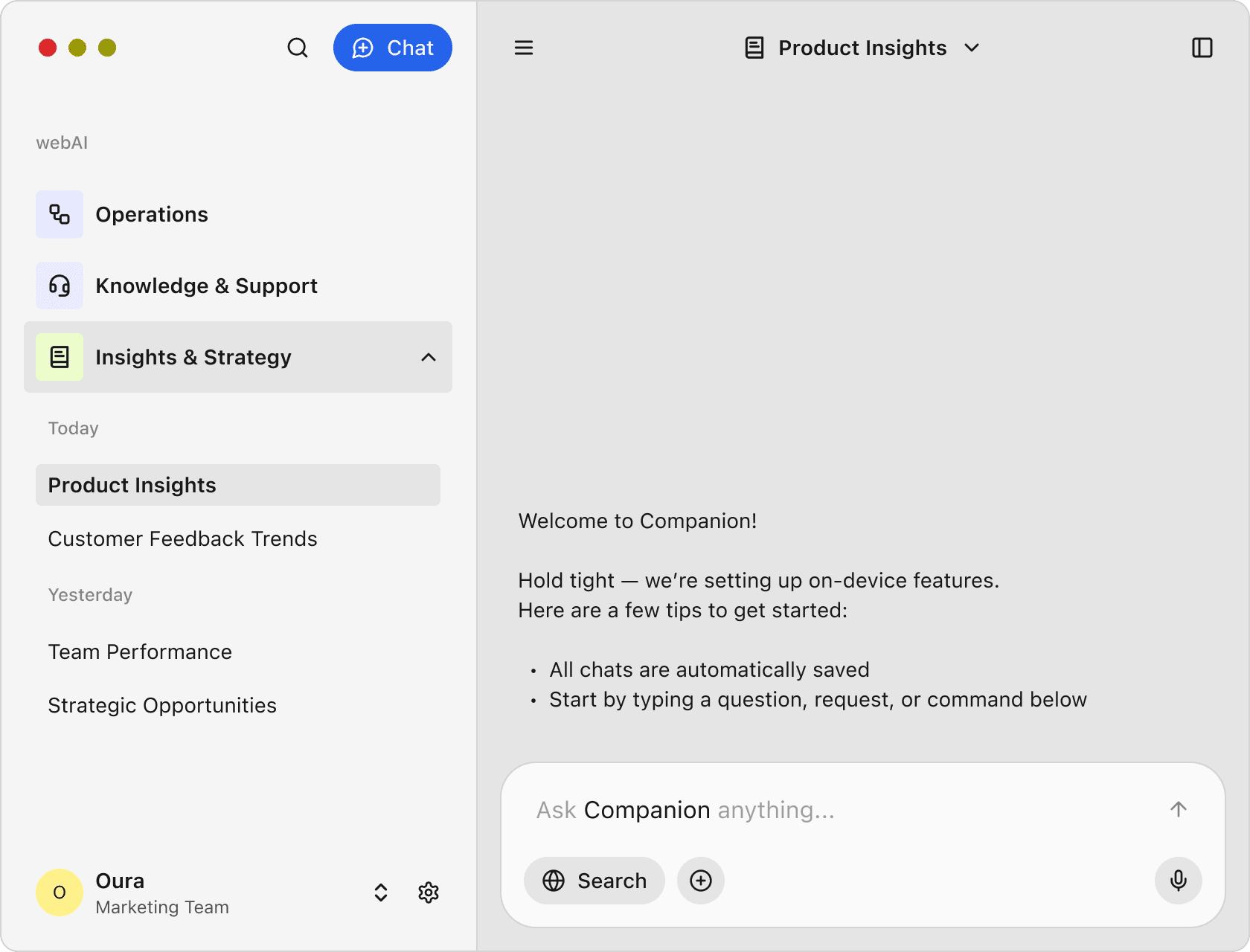Click the Oura avatar circle
The height and width of the screenshot is (952, 1250).
click(x=59, y=892)
